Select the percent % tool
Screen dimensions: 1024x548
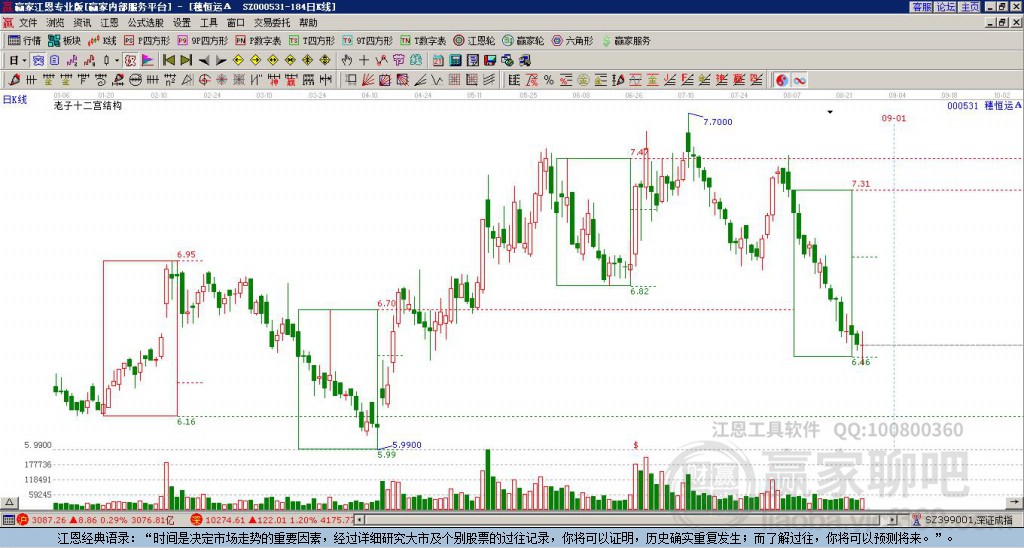(x=549, y=80)
